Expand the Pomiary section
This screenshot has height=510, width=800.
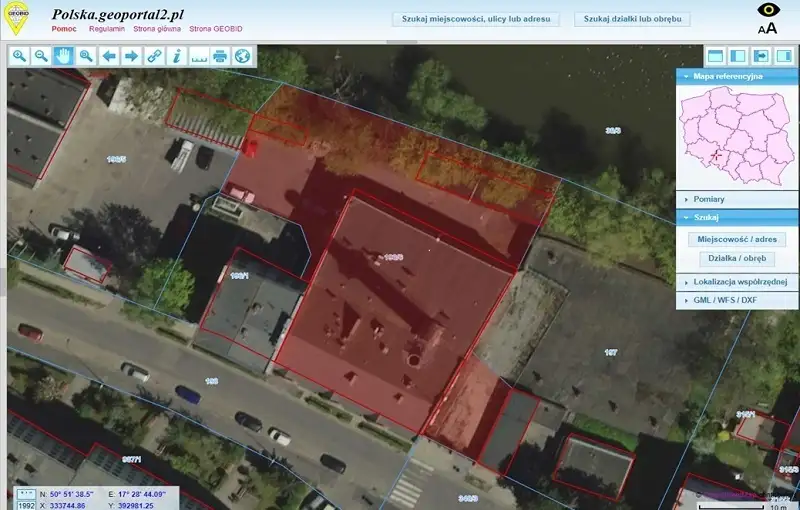pos(736,199)
